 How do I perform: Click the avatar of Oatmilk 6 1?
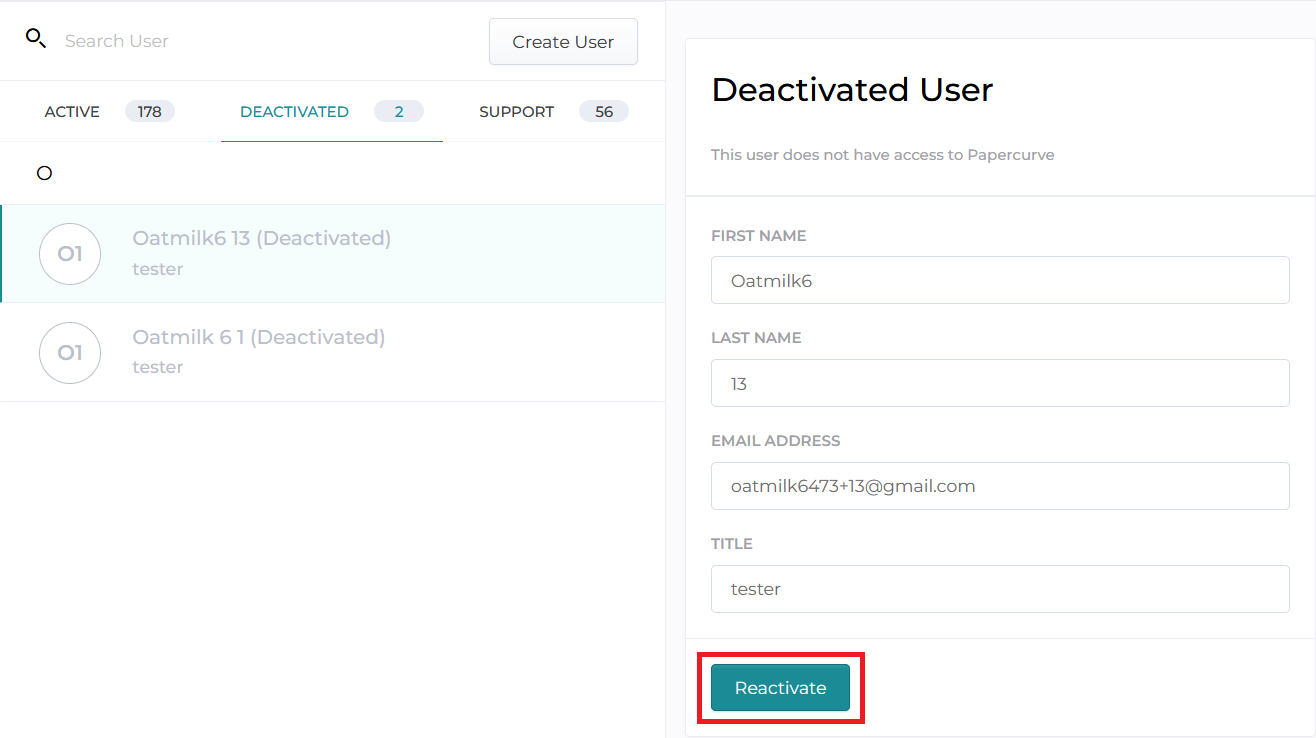[x=70, y=353]
